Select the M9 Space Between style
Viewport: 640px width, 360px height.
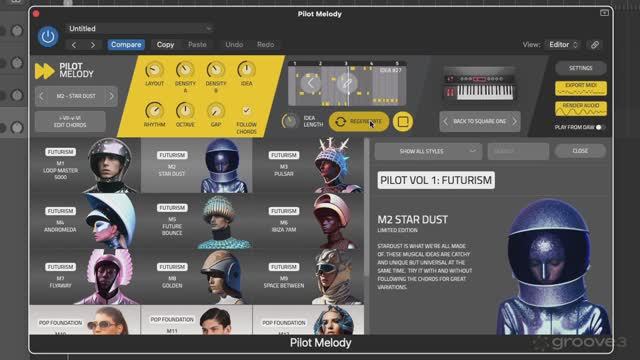308,277
